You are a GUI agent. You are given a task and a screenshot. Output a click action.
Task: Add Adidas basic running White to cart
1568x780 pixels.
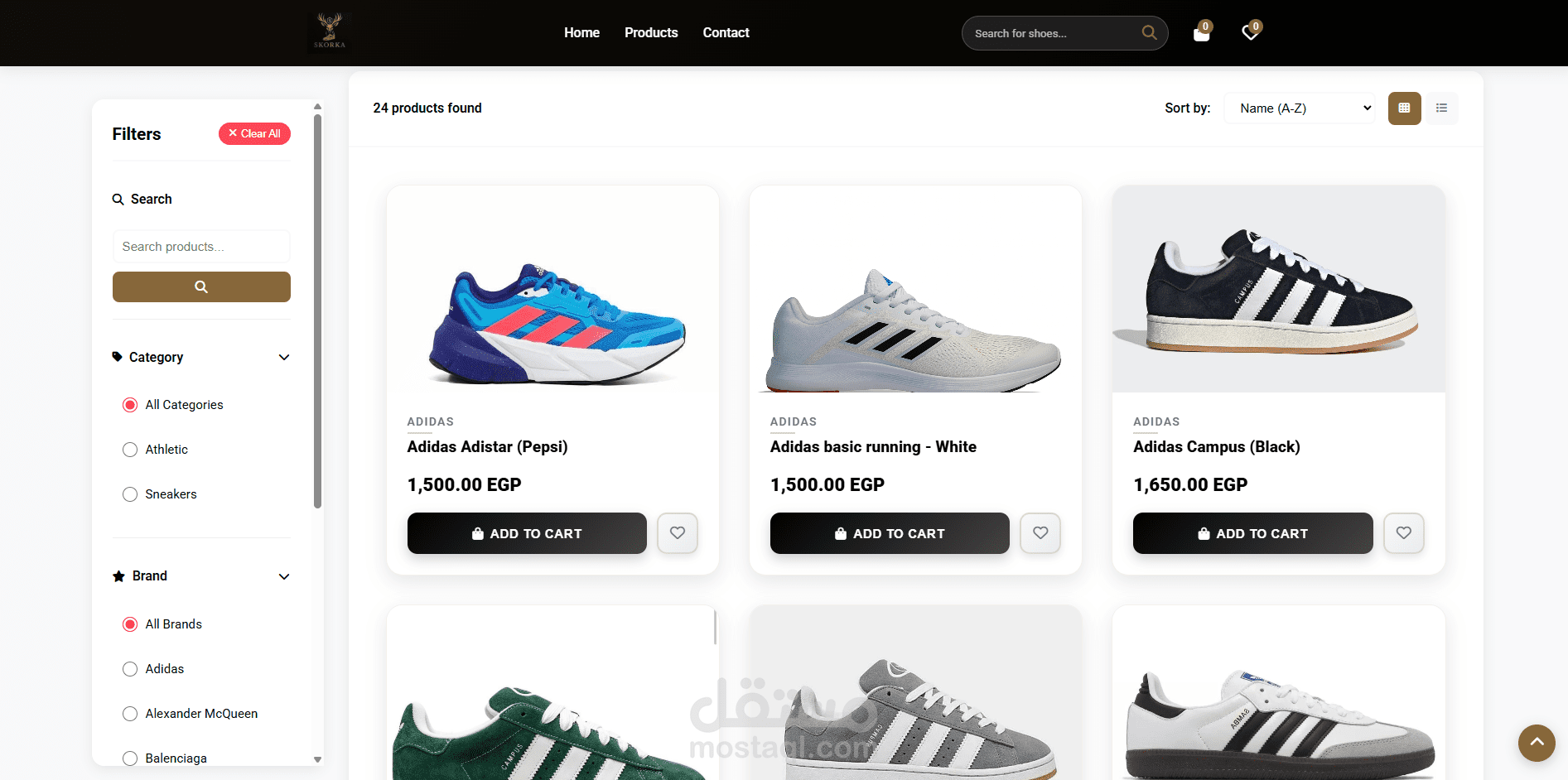click(890, 533)
